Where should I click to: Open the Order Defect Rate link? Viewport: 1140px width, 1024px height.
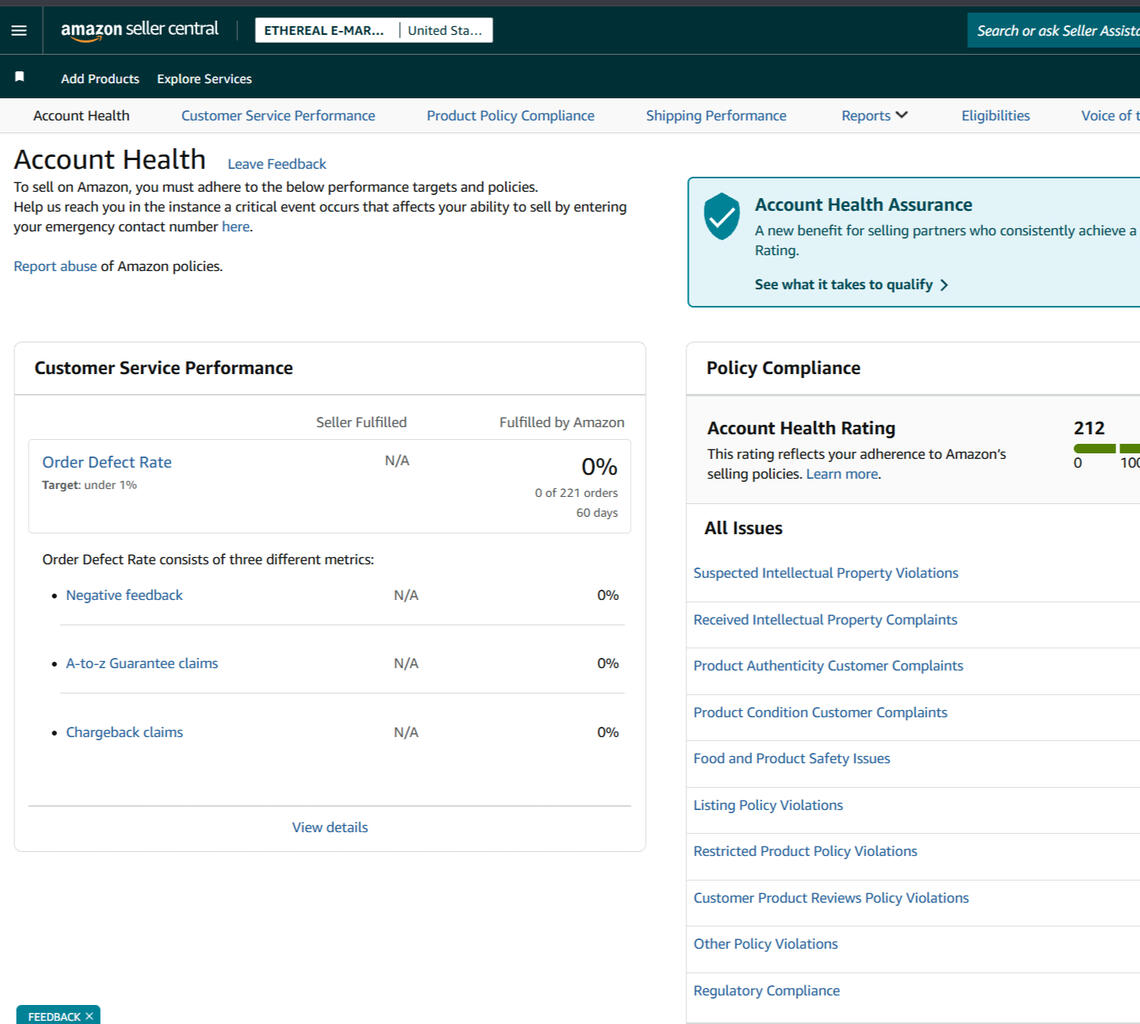click(x=107, y=462)
